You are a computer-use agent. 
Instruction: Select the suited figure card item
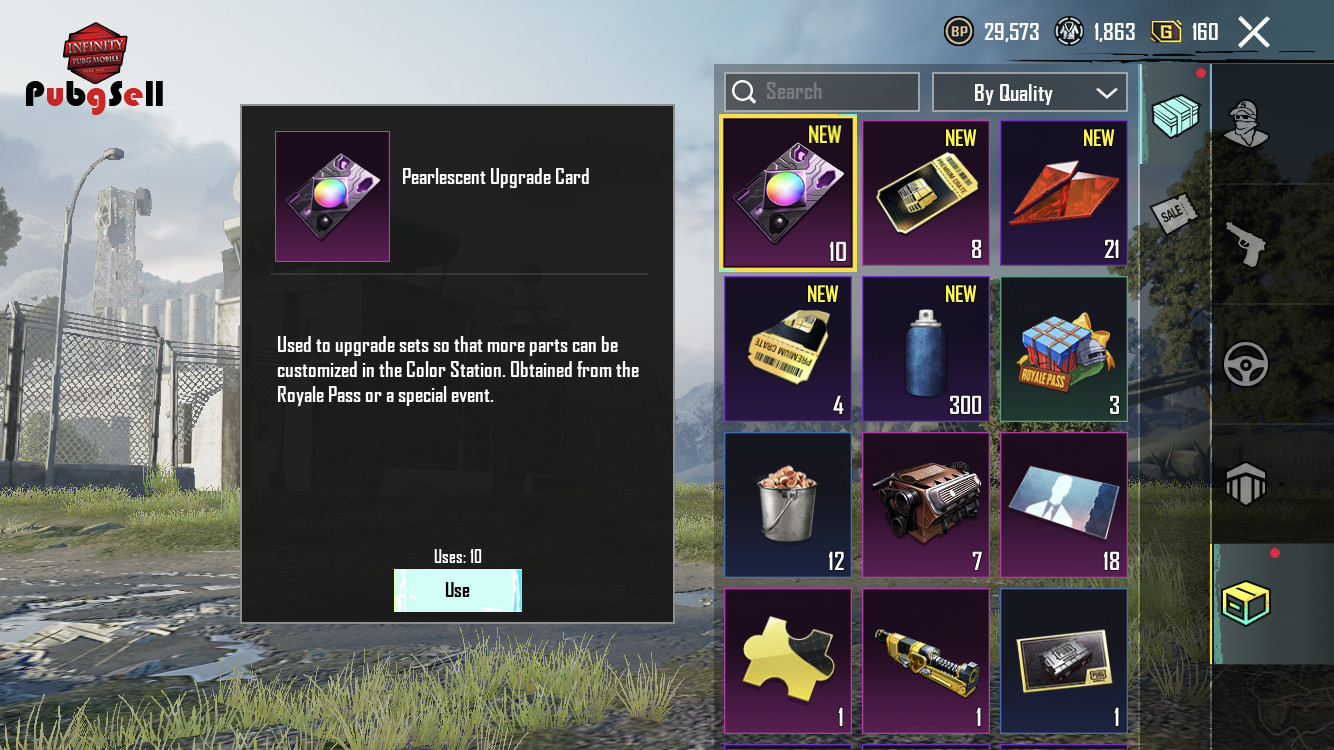[x=1064, y=505]
